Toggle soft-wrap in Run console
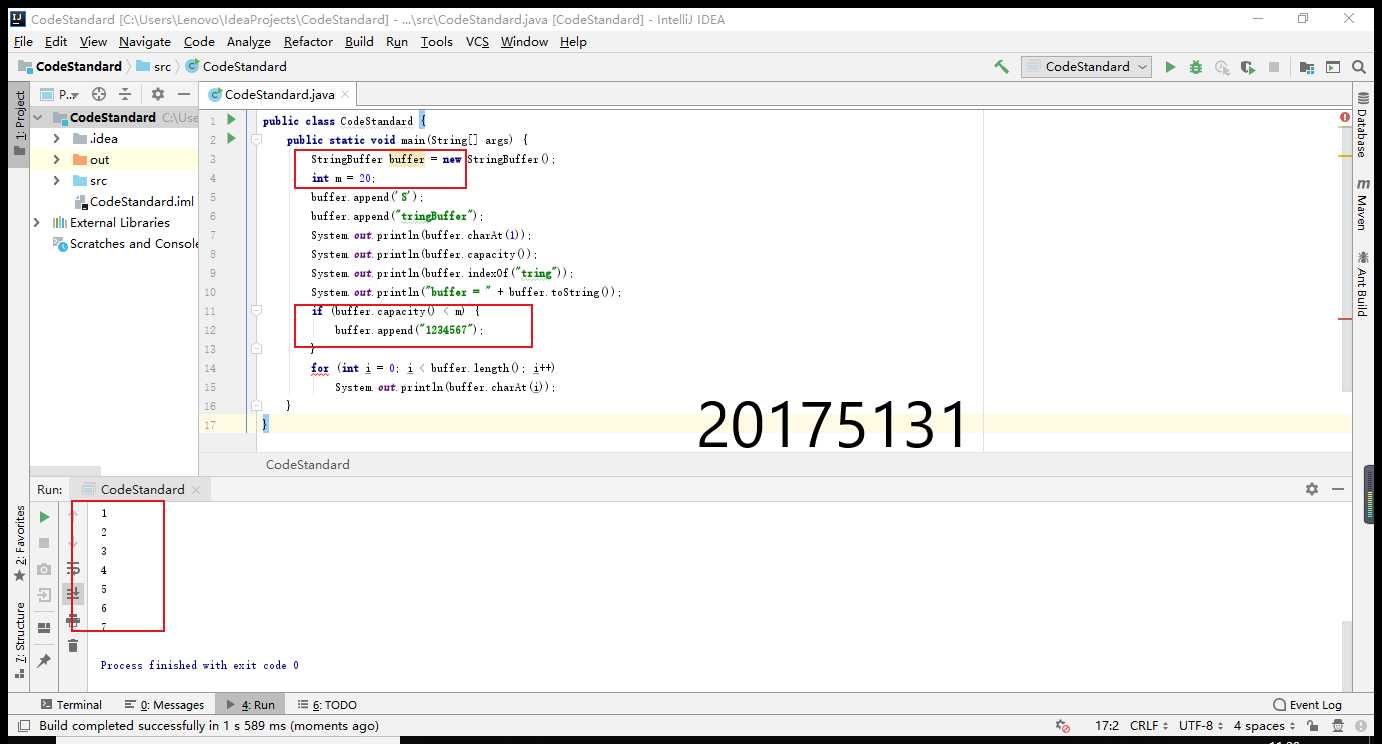 tap(73, 568)
